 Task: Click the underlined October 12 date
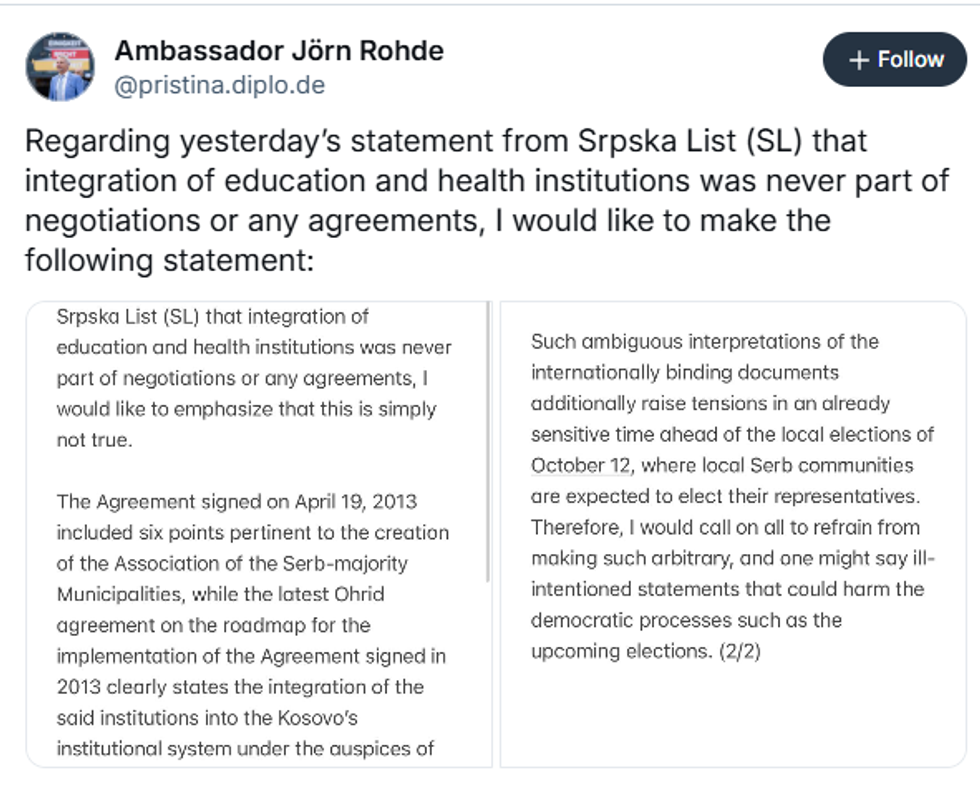[581, 465]
